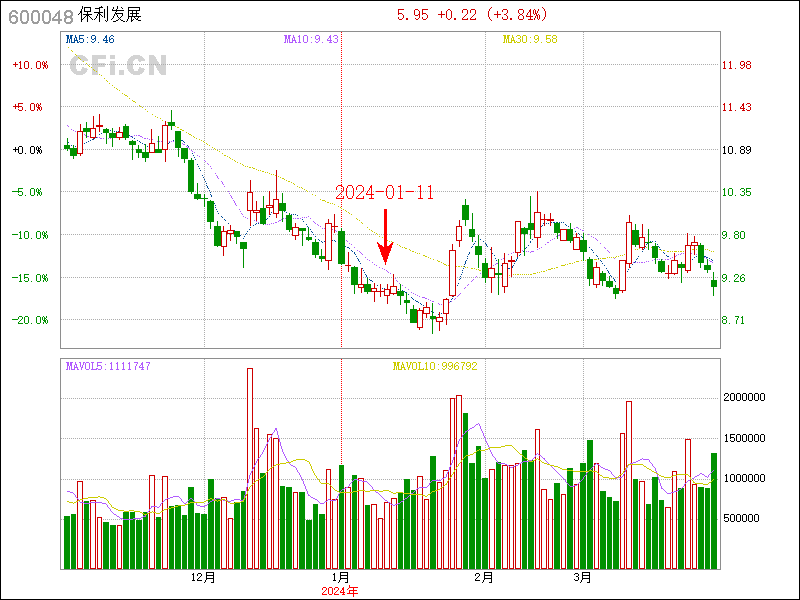This screenshot has width=800, height=600.
Task: Click the stock code 600048
Action: [x=38, y=16]
